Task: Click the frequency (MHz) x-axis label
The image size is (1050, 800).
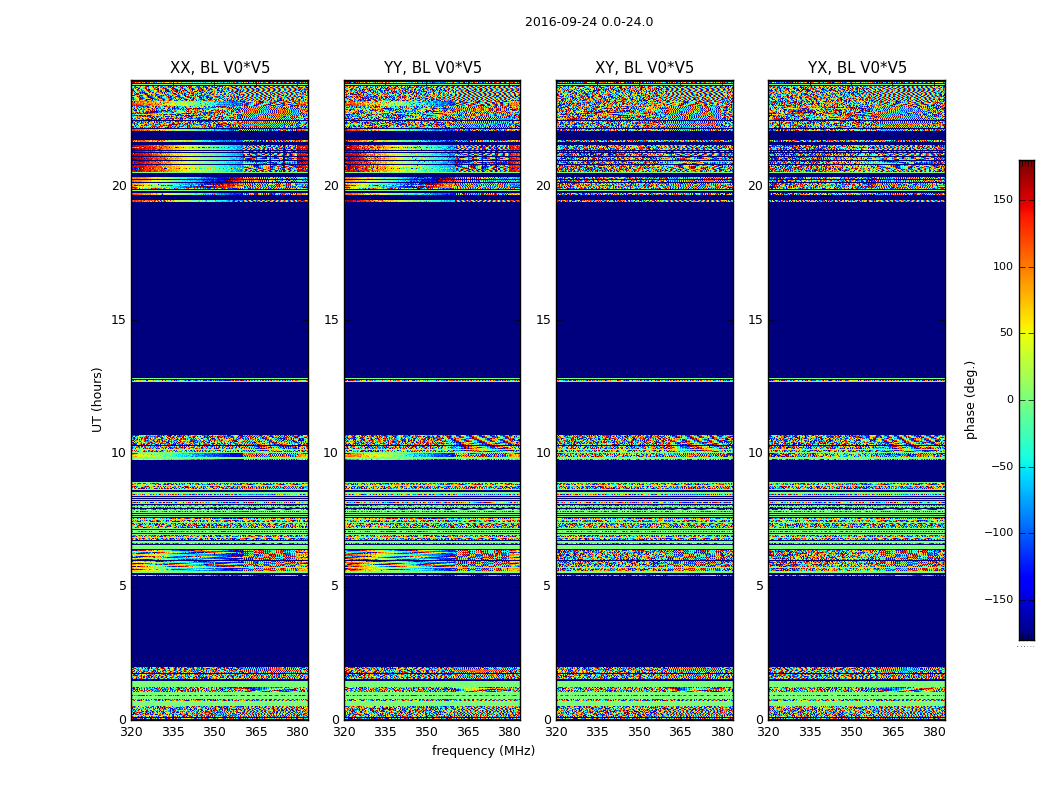Action: (483, 750)
